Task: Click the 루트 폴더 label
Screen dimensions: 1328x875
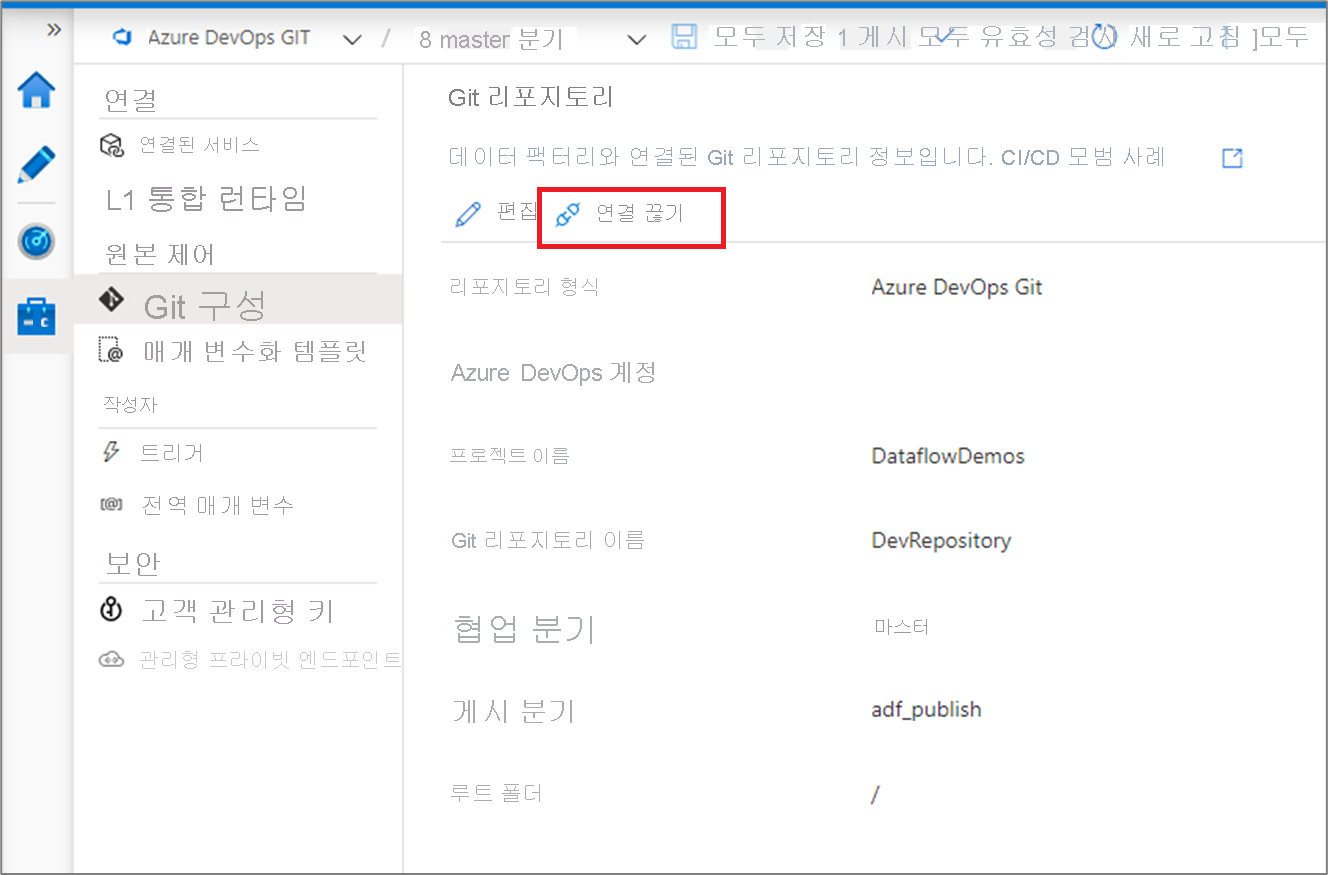Action: [496, 794]
